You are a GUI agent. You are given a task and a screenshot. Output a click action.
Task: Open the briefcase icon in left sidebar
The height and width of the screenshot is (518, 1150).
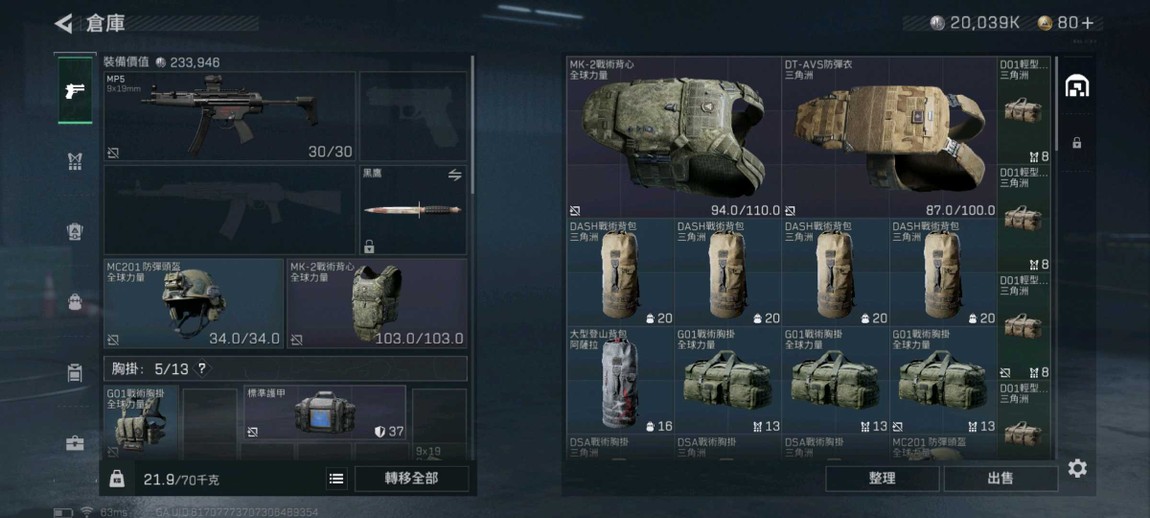coord(75,443)
